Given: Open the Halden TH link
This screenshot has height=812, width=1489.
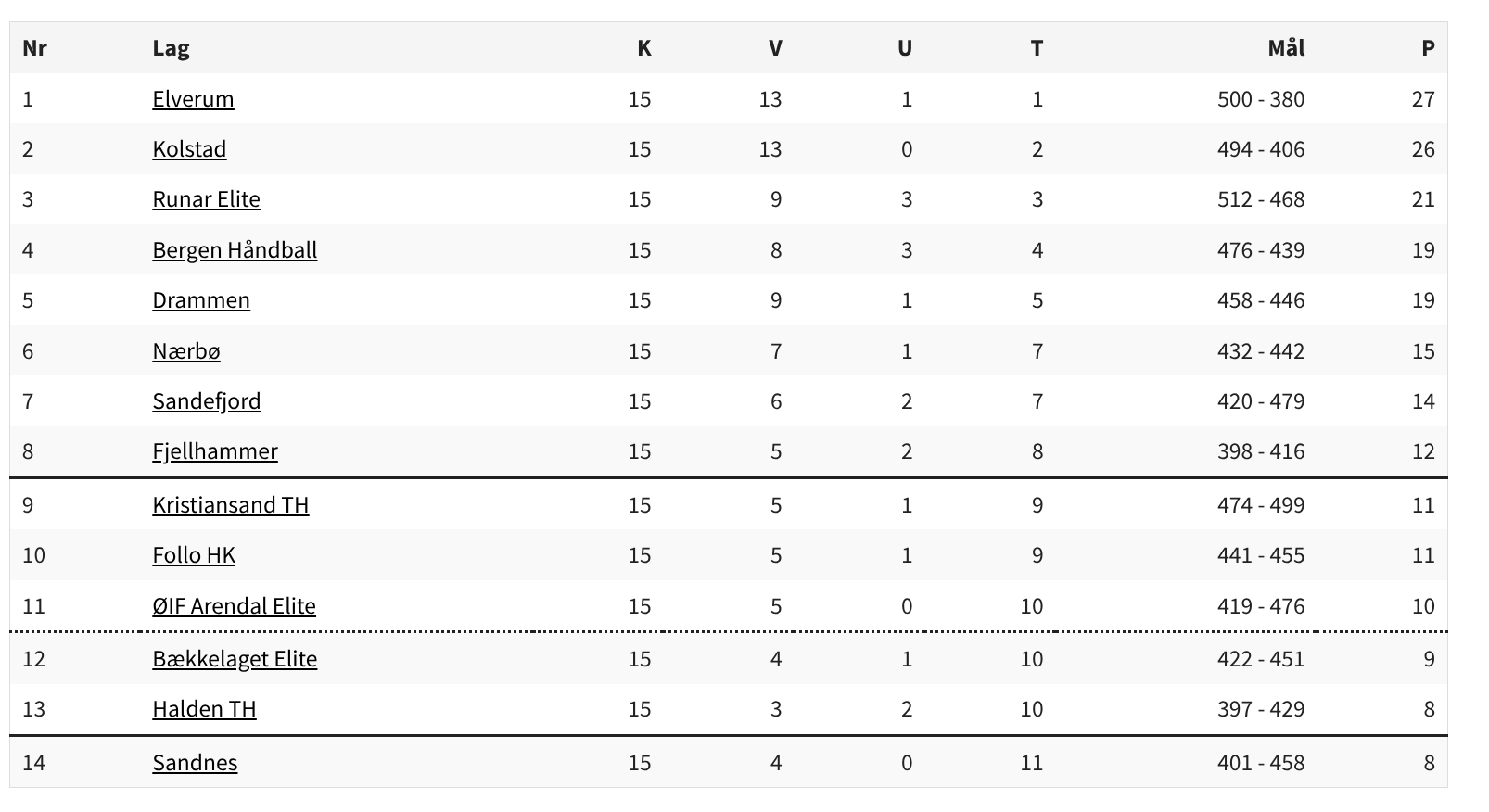Looking at the screenshot, I should [204, 709].
